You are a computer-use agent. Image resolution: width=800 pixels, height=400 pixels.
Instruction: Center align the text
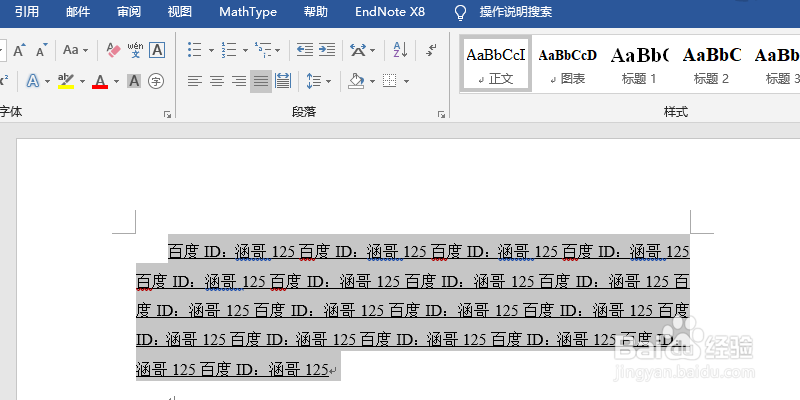[x=217, y=81]
